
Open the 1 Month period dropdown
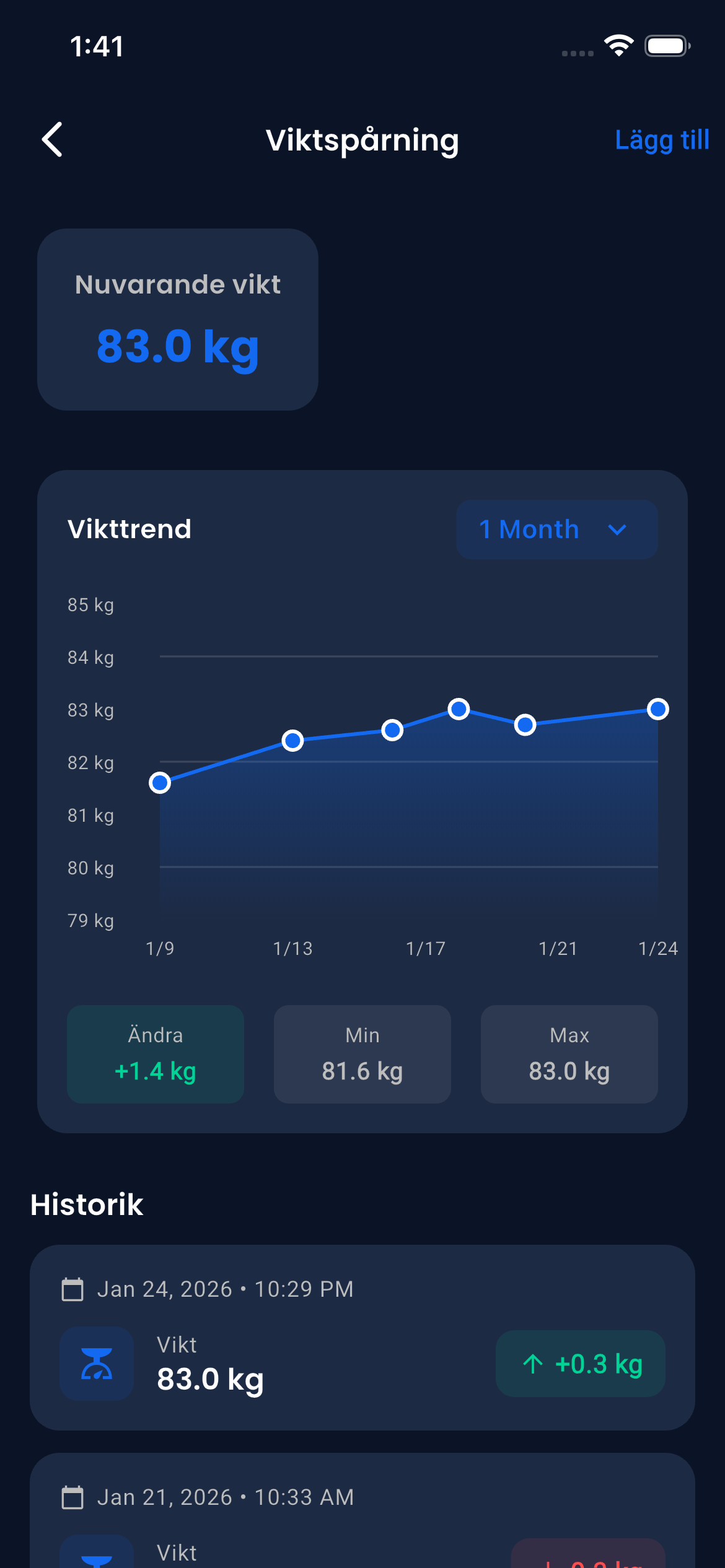pyautogui.click(x=556, y=529)
